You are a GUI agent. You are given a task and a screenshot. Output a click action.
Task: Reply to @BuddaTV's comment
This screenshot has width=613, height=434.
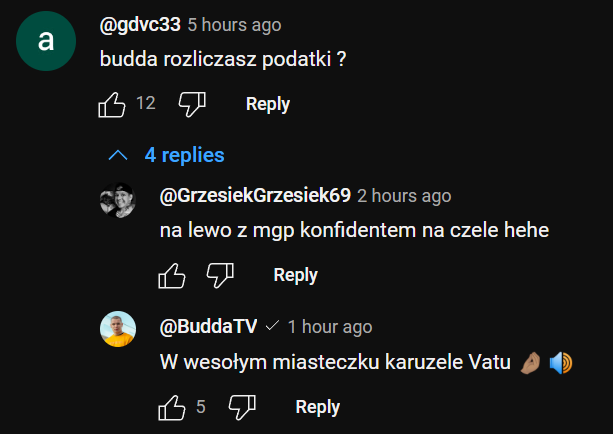click(317, 407)
